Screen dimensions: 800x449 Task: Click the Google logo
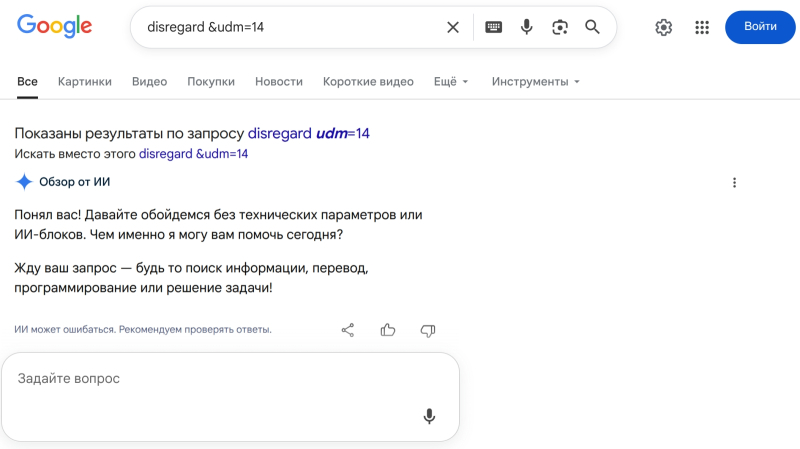click(55, 26)
